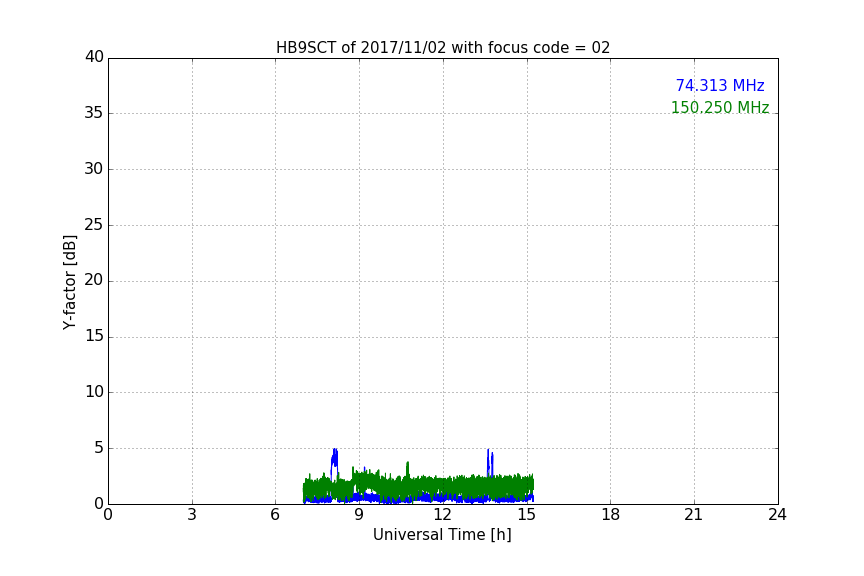
Task: Click the plot title 'HB9SCT of 2017/11/02 with focus code = 02'
Action: [443, 47]
